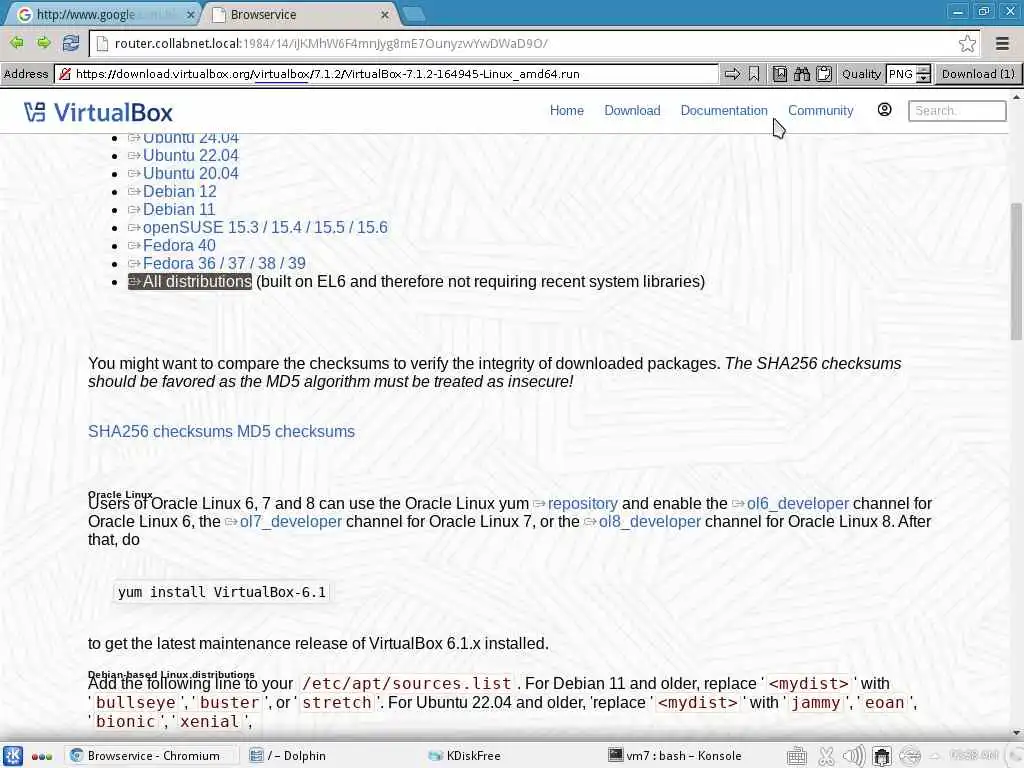Click the Go arrow next to the Address field
The height and width of the screenshot is (768, 1024).
pos(732,74)
